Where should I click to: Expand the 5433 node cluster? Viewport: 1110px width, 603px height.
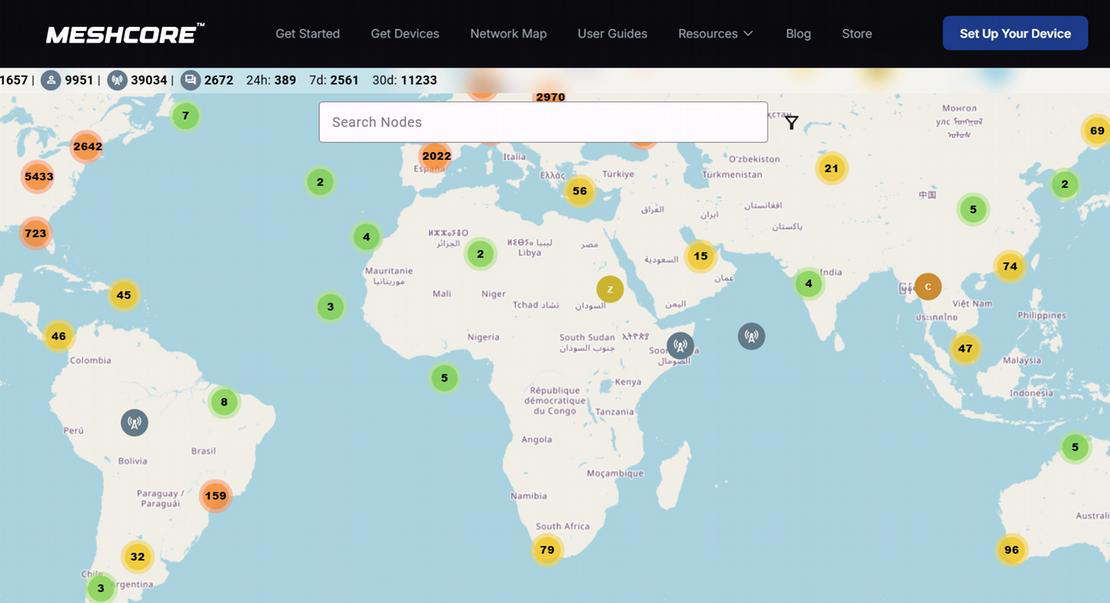[38, 176]
